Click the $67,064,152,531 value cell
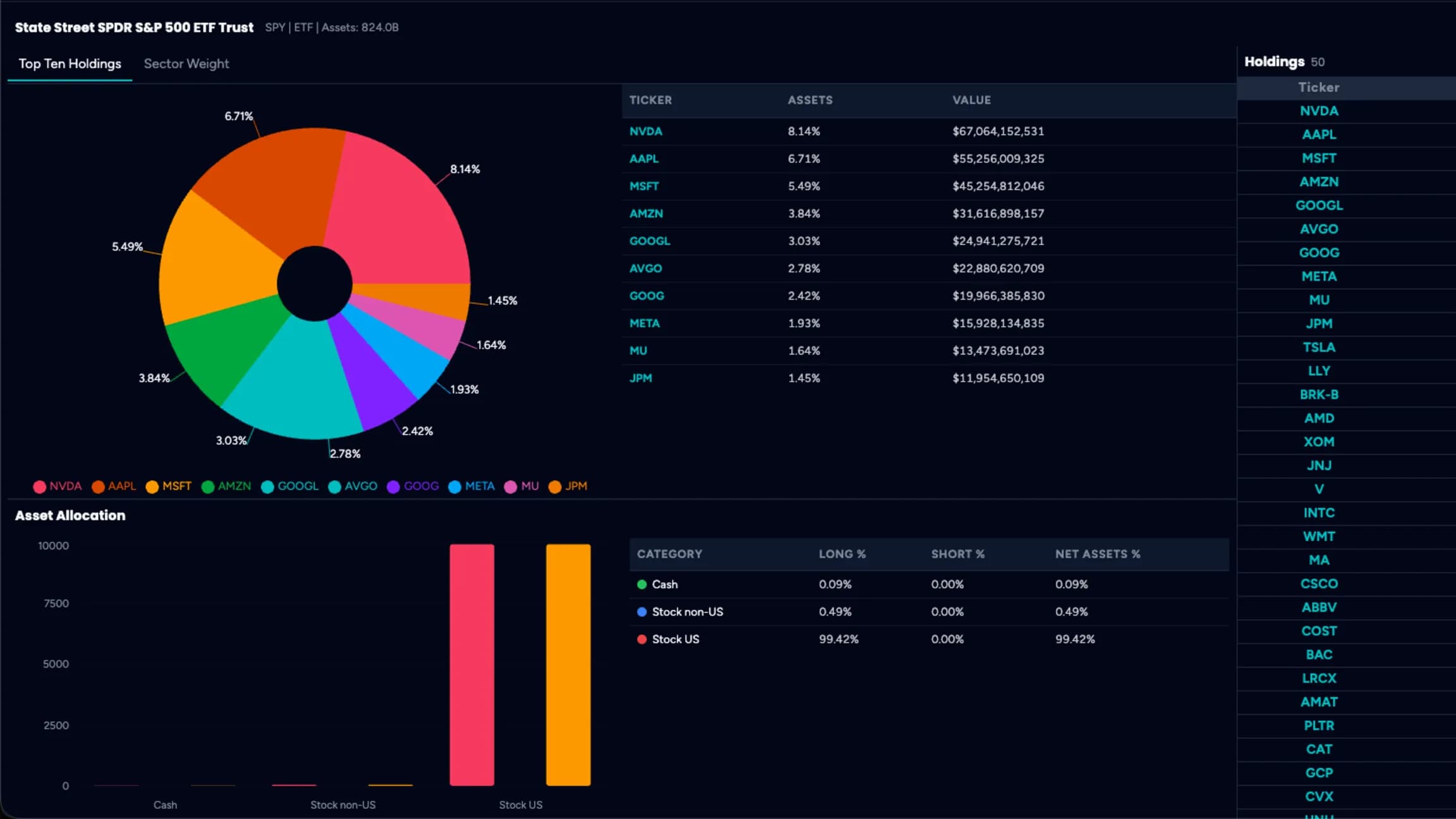1456x819 pixels. coord(998,131)
